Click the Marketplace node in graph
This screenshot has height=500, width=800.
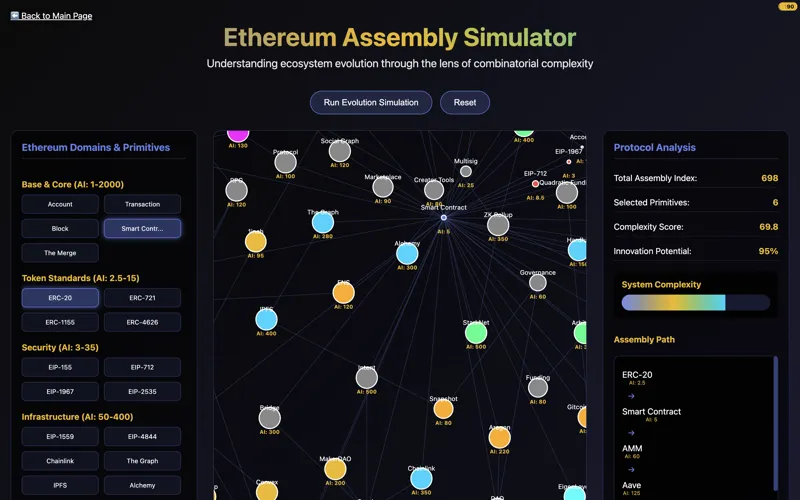pyautogui.click(x=383, y=187)
